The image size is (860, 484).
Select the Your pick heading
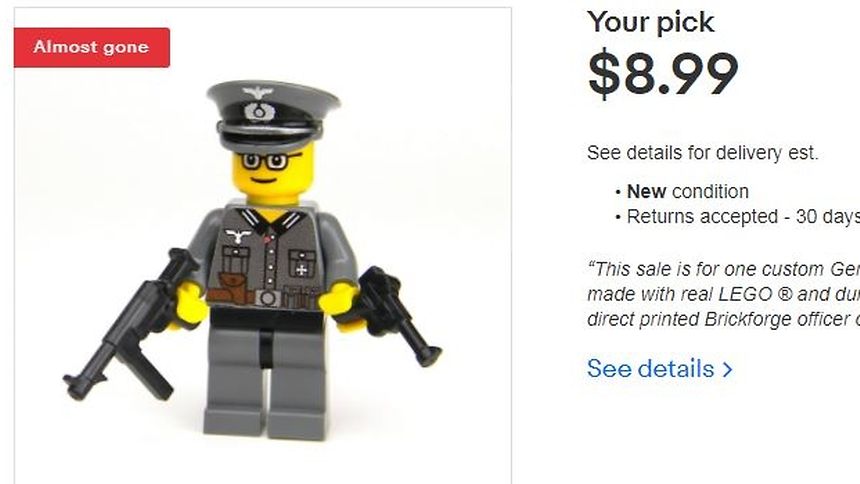(x=650, y=22)
